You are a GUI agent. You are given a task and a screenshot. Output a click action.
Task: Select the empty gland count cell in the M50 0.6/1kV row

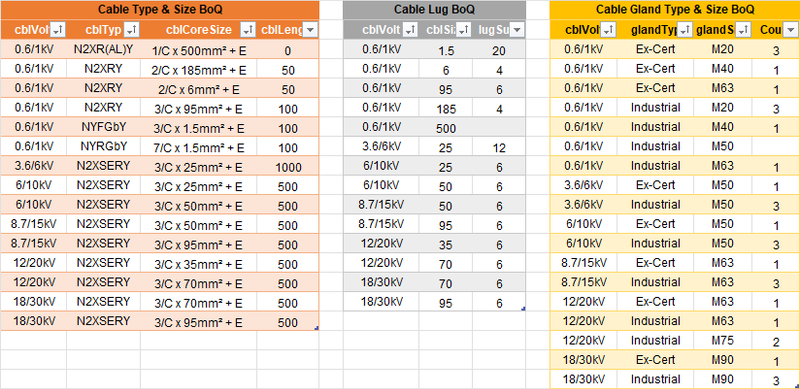click(776, 147)
